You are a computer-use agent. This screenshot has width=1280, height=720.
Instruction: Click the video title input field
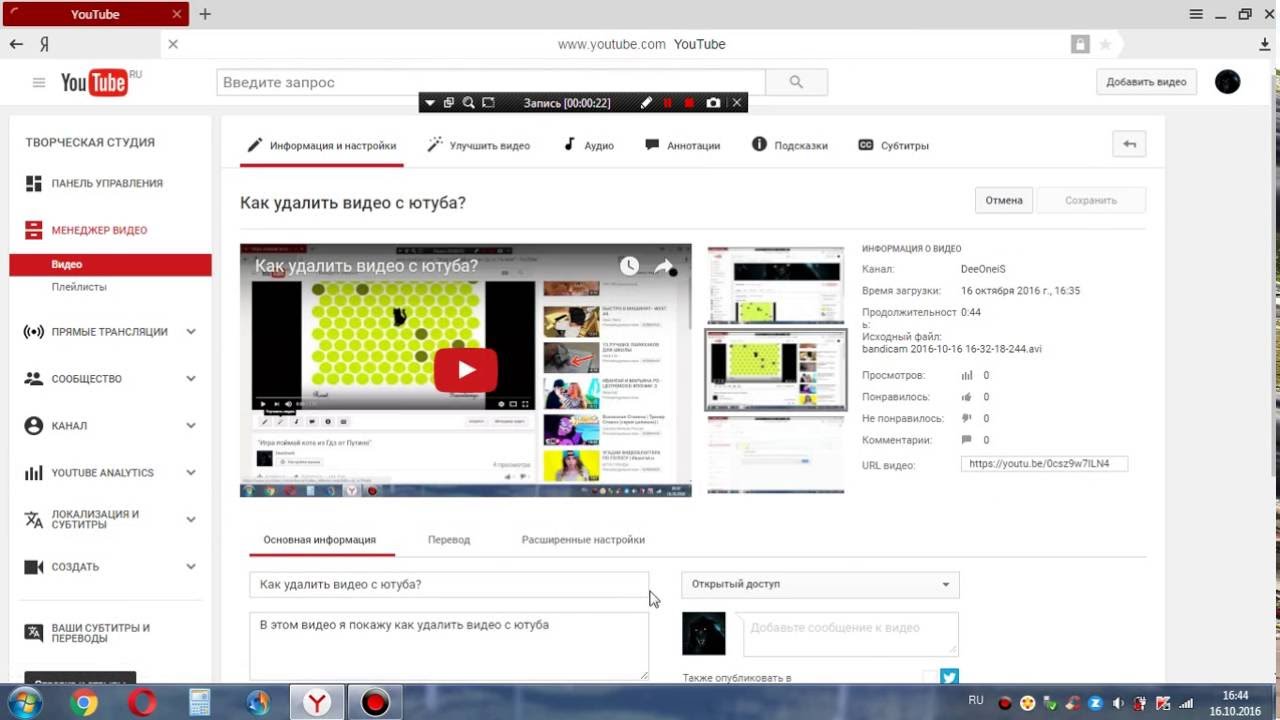(x=449, y=584)
